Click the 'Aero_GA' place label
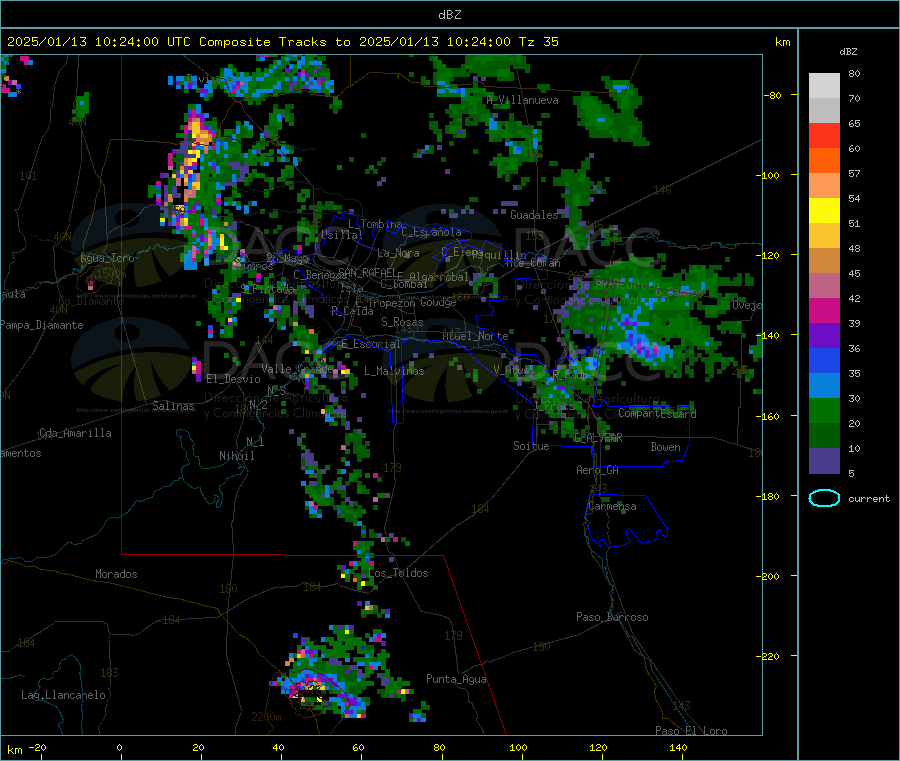This screenshot has width=900, height=761. [x=597, y=470]
